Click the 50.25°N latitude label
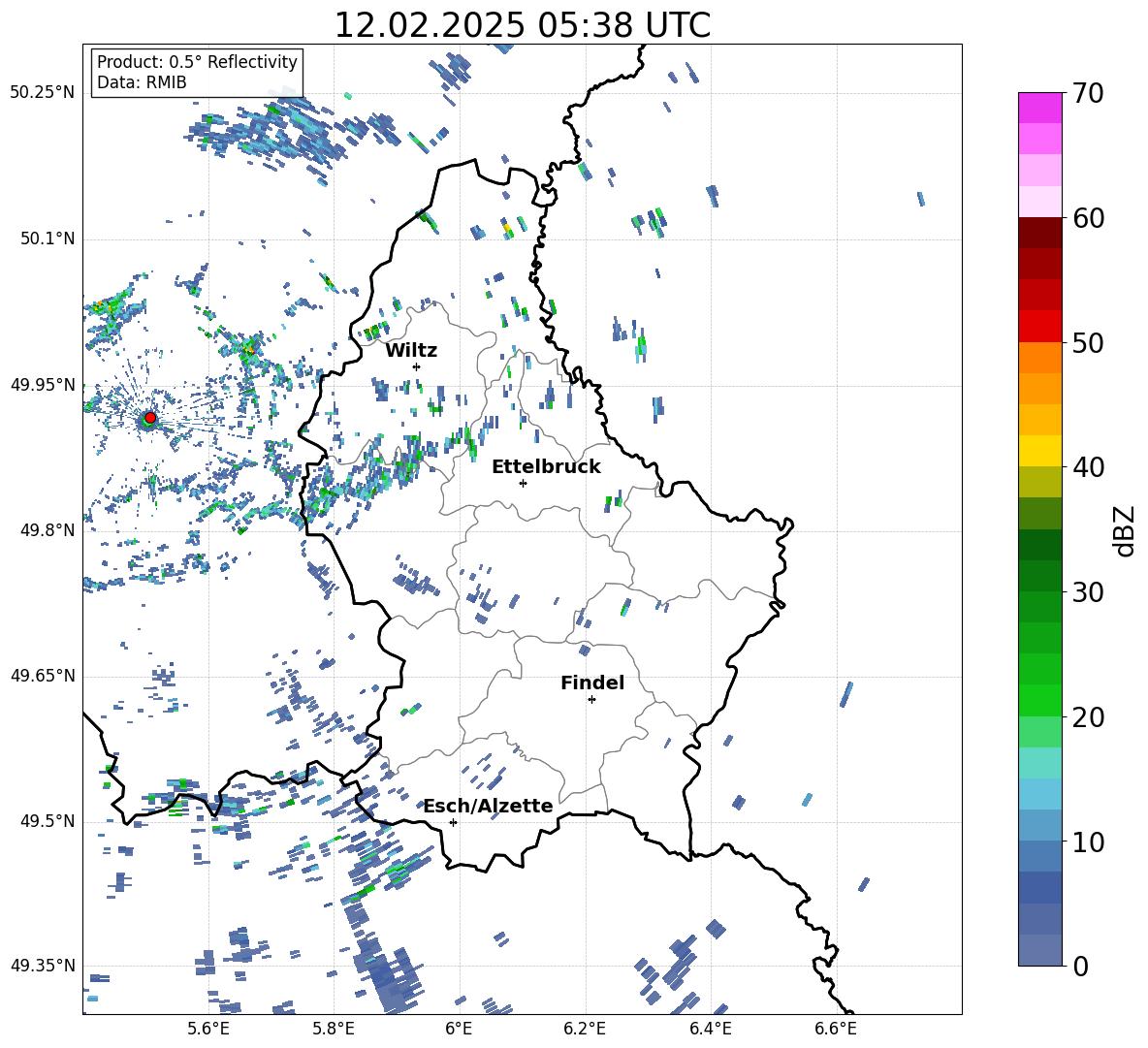1148x1048 pixels. [x=43, y=93]
